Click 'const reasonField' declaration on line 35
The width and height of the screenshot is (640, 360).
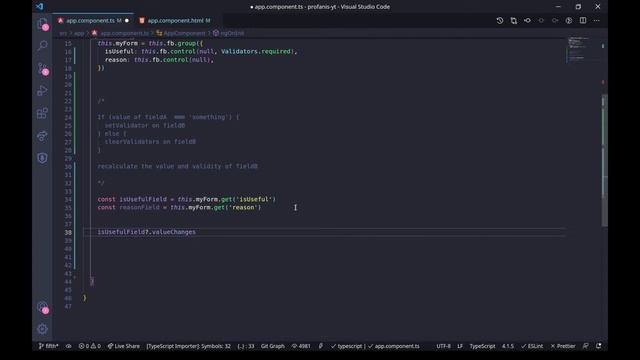click(x=129, y=207)
